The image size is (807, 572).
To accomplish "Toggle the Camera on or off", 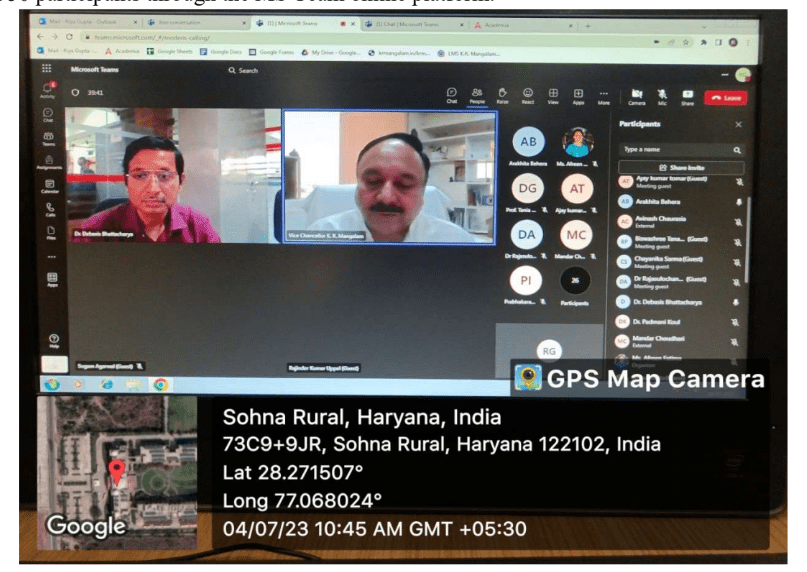I will tap(636, 96).
